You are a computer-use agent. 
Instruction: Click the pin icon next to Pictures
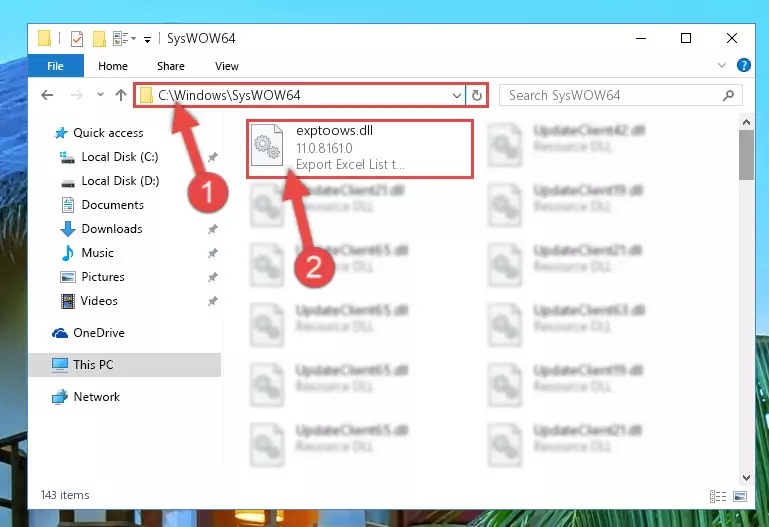(x=212, y=277)
